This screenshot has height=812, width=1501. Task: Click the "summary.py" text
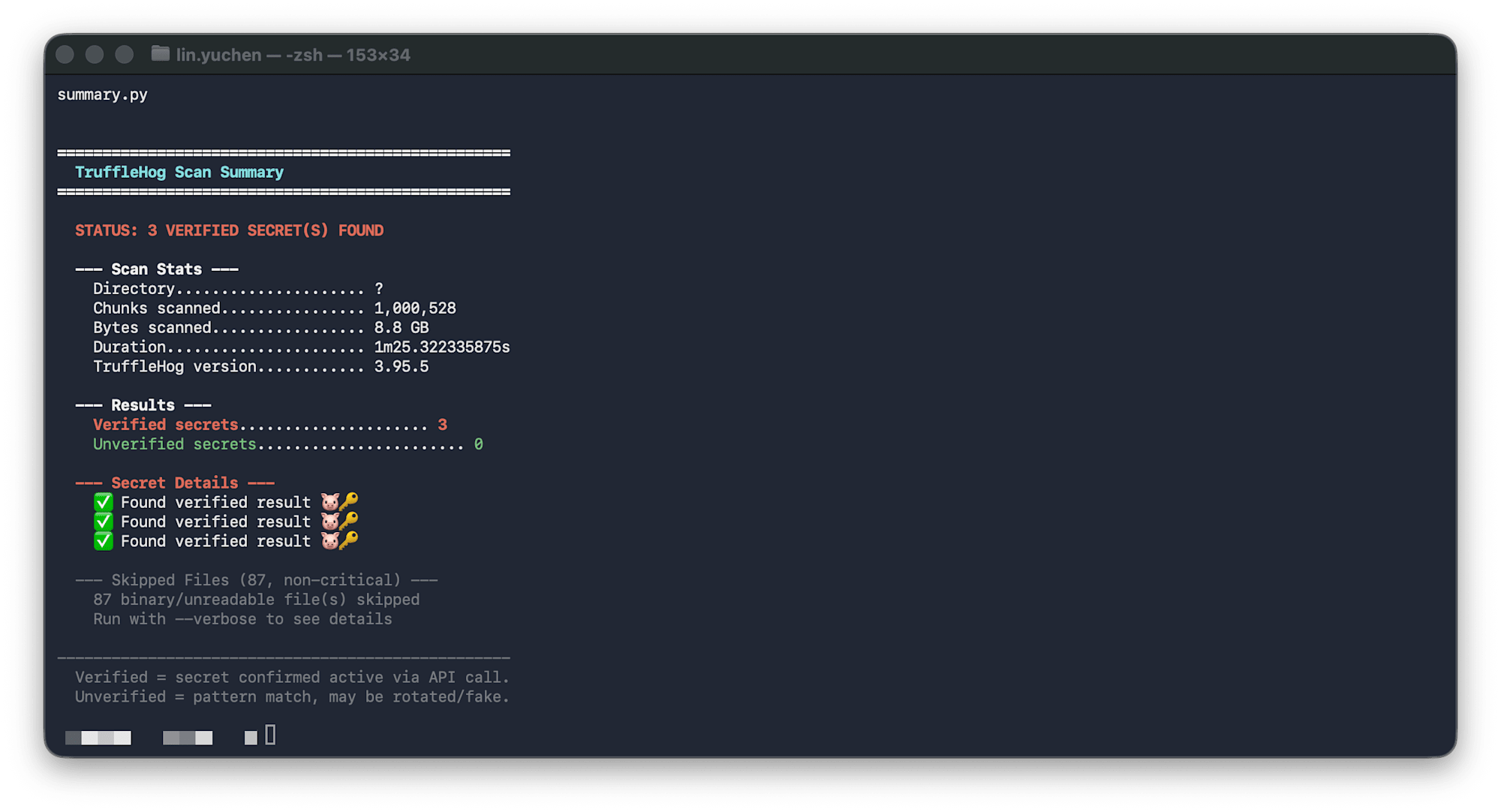click(103, 95)
